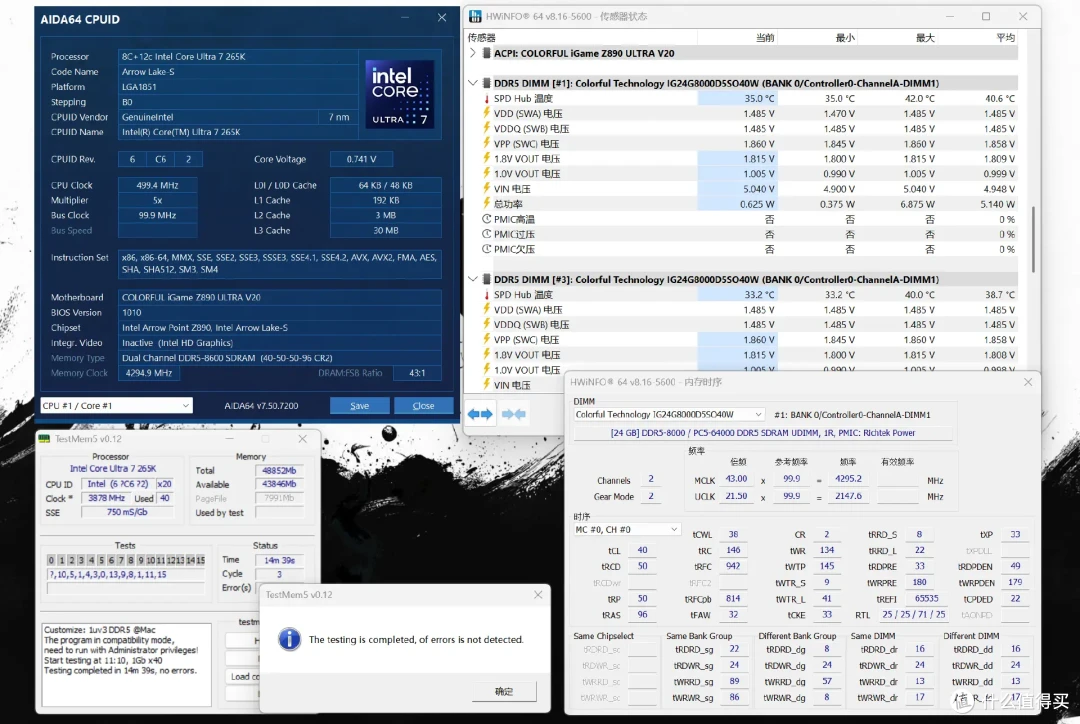Screen dimensions: 1080x724
Task: Open the MC #0, CH #0 dropdown
Action: pos(627,530)
